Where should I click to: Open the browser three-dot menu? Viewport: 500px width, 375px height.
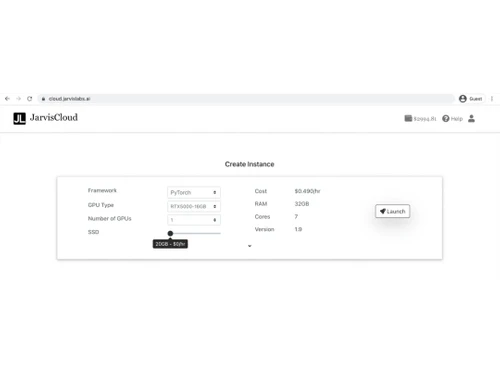click(x=492, y=99)
